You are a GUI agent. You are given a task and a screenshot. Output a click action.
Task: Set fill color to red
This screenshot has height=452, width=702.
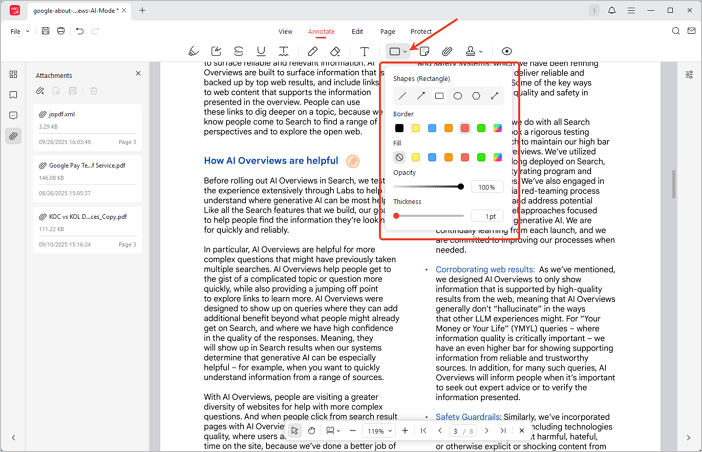click(465, 157)
